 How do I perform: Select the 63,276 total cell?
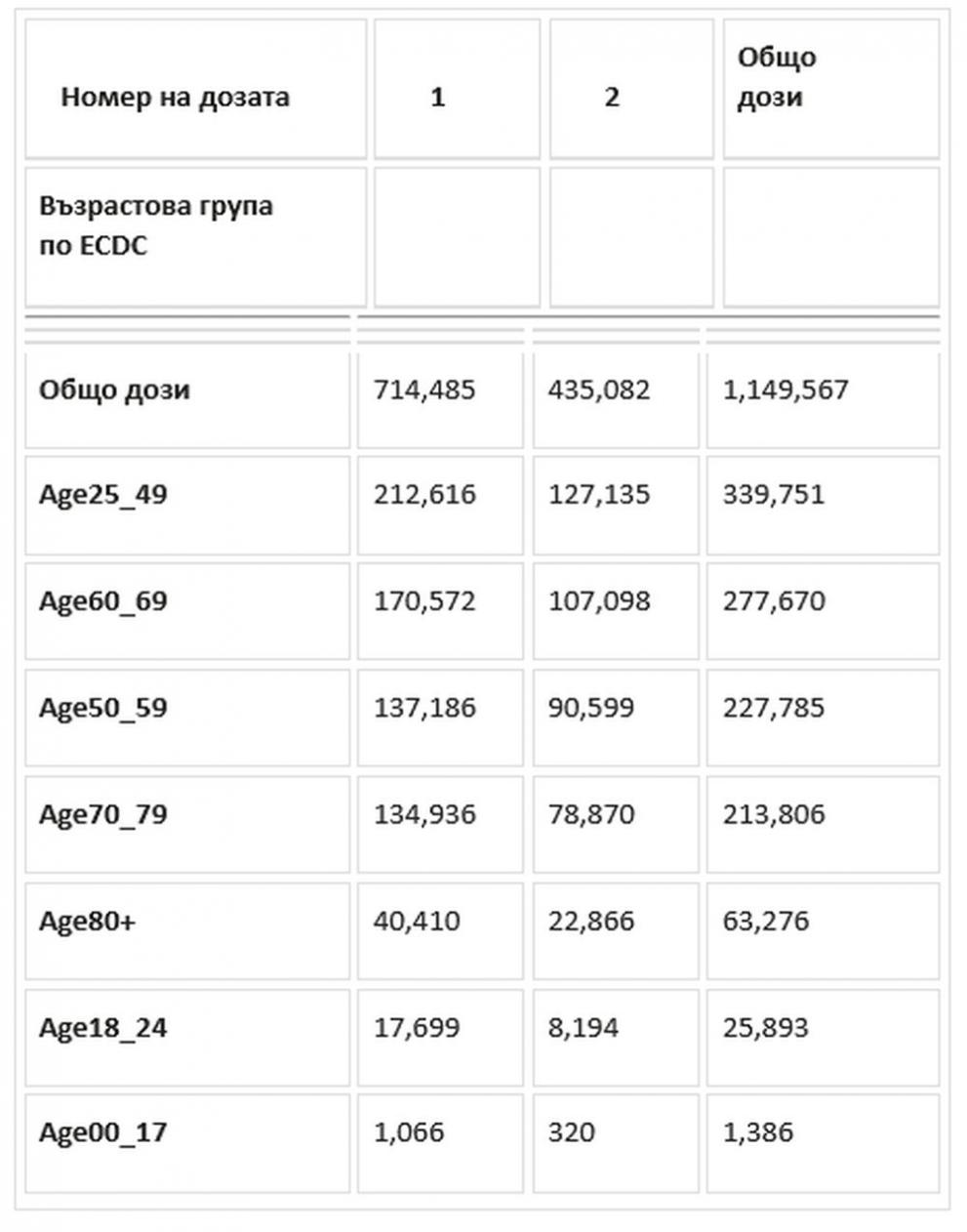[x=766, y=921]
